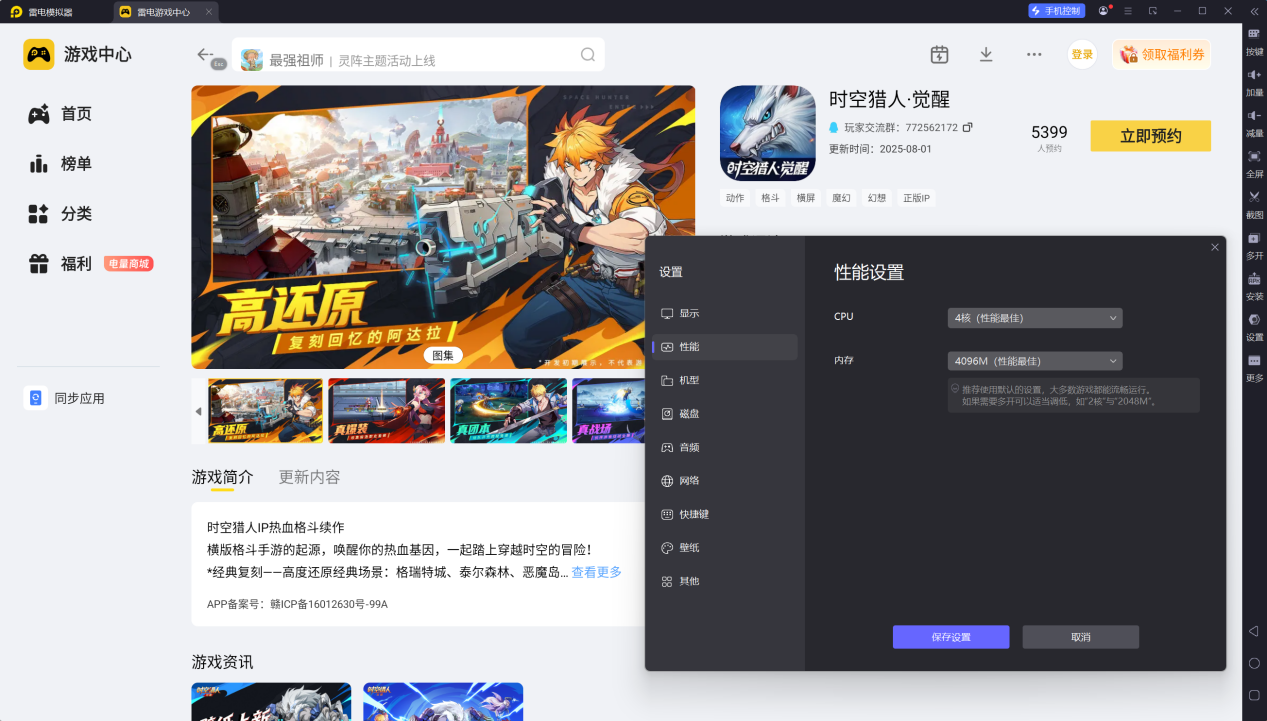The width and height of the screenshot is (1267, 721).
Task: Click 领取福利券 coupon button
Action: (x=1161, y=55)
